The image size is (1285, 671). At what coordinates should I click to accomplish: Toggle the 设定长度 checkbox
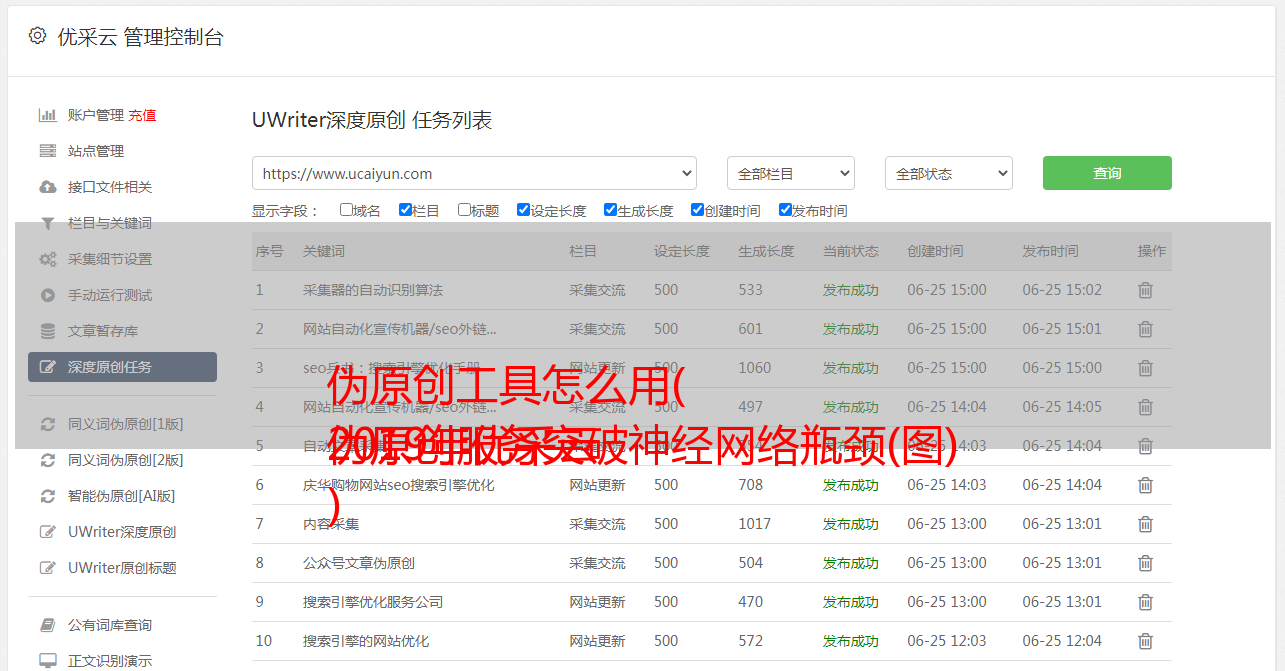click(x=523, y=210)
